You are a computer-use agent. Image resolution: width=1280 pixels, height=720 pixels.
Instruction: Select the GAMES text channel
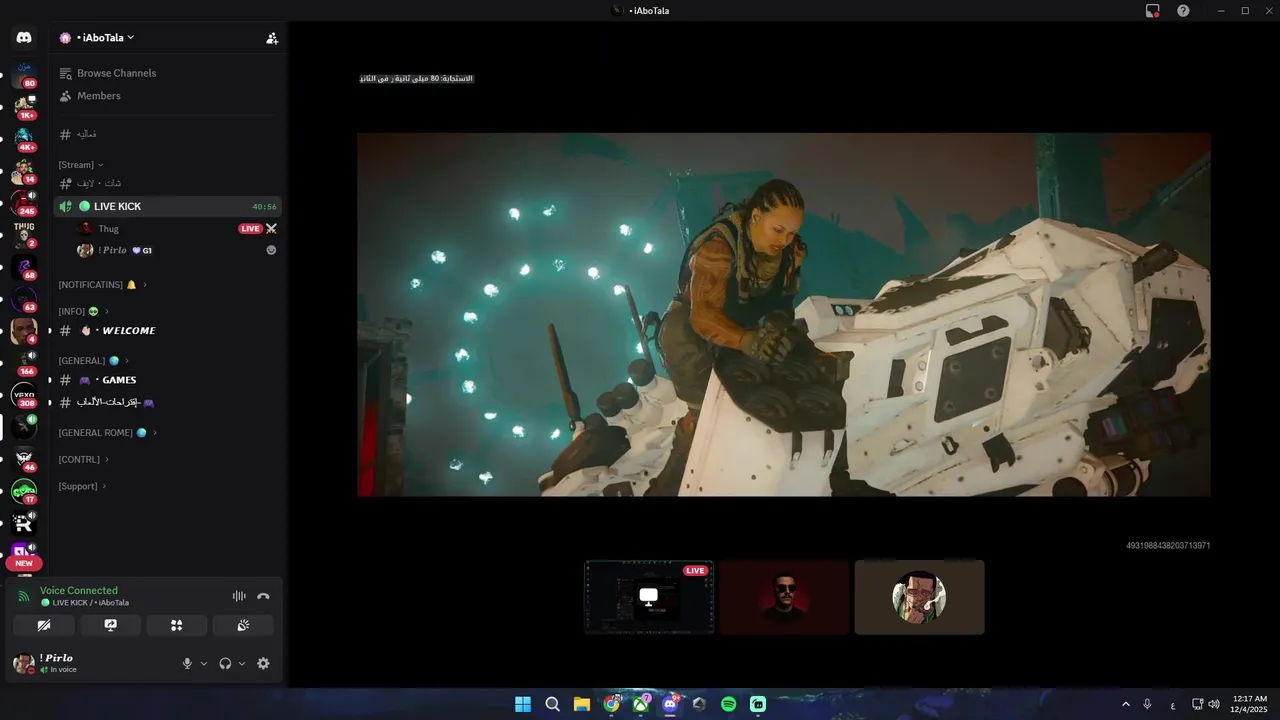click(x=166, y=380)
